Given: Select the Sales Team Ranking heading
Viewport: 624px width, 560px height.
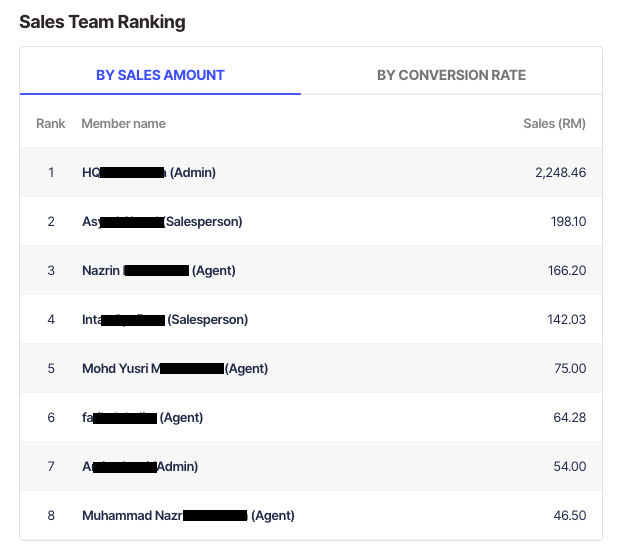Looking at the screenshot, I should pyautogui.click(x=102, y=22).
